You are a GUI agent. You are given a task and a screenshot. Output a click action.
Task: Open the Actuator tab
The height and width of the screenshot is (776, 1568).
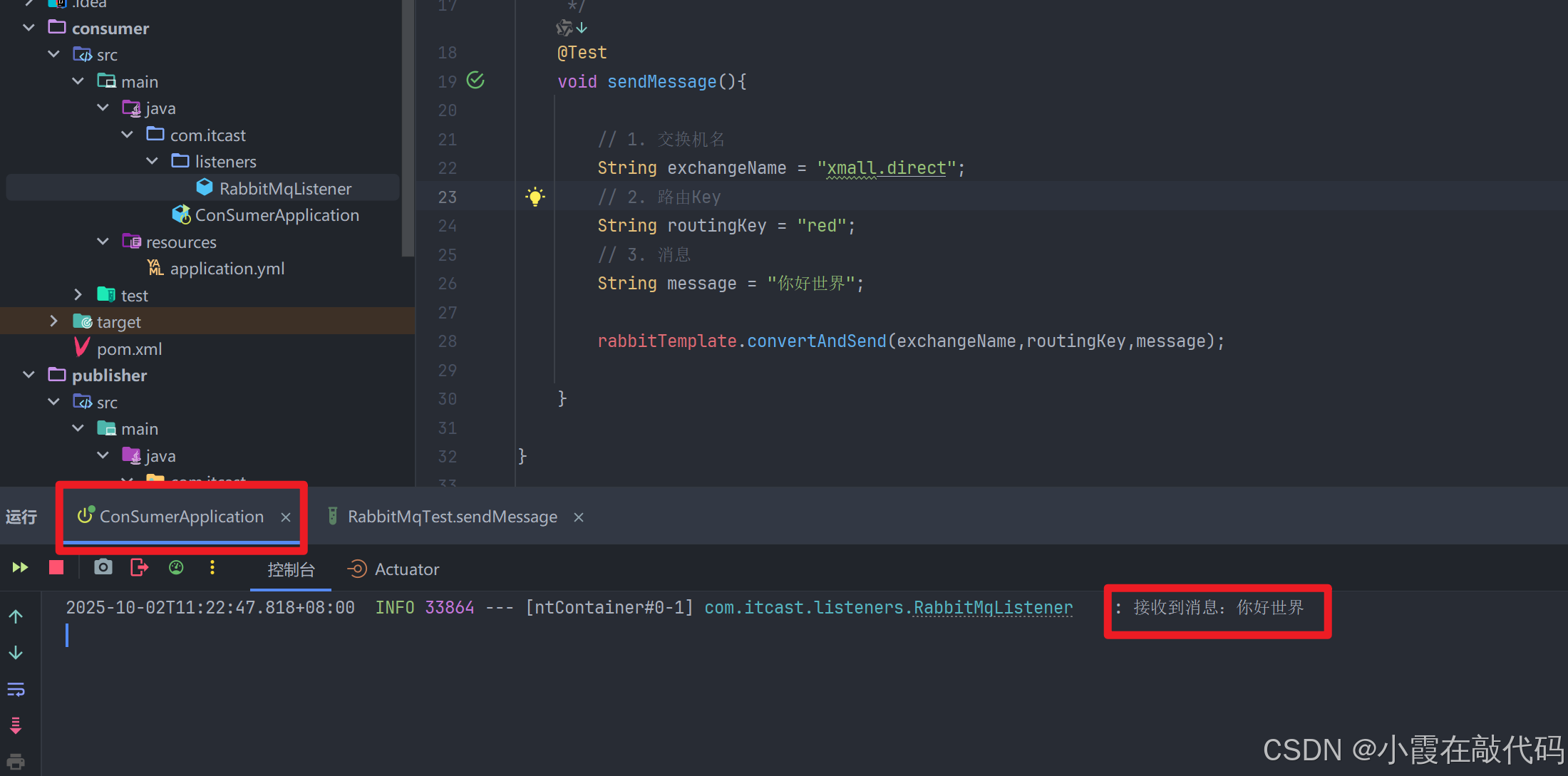(x=406, y=569)
